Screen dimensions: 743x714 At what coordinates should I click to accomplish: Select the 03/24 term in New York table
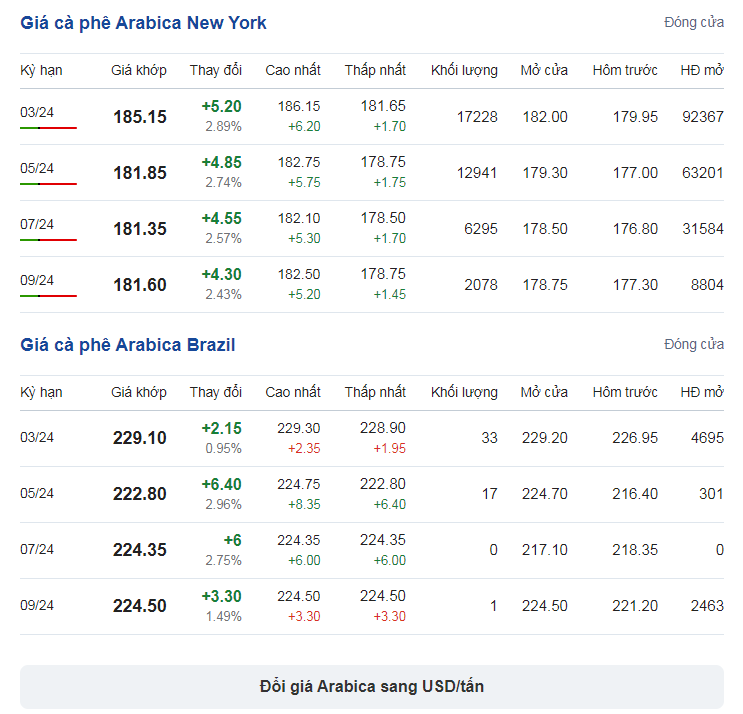(37, 112)
